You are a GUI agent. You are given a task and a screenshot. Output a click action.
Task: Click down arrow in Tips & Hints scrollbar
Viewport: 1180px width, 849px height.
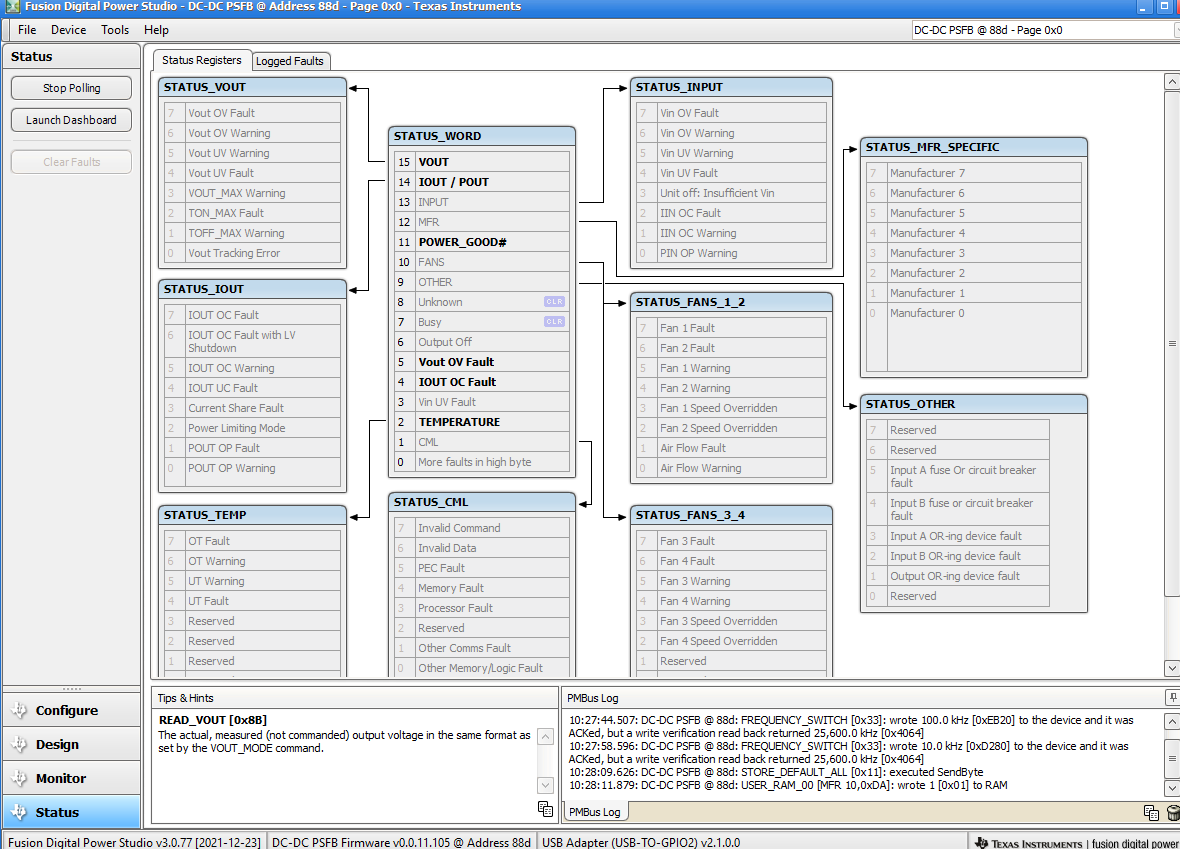(546, 785)
